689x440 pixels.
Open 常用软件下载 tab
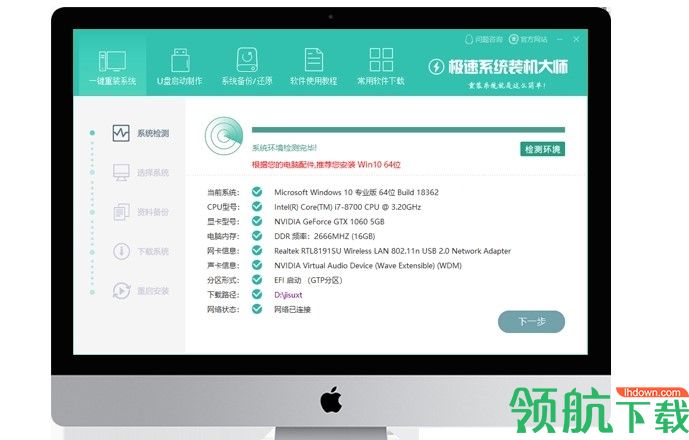pos(381,67)
